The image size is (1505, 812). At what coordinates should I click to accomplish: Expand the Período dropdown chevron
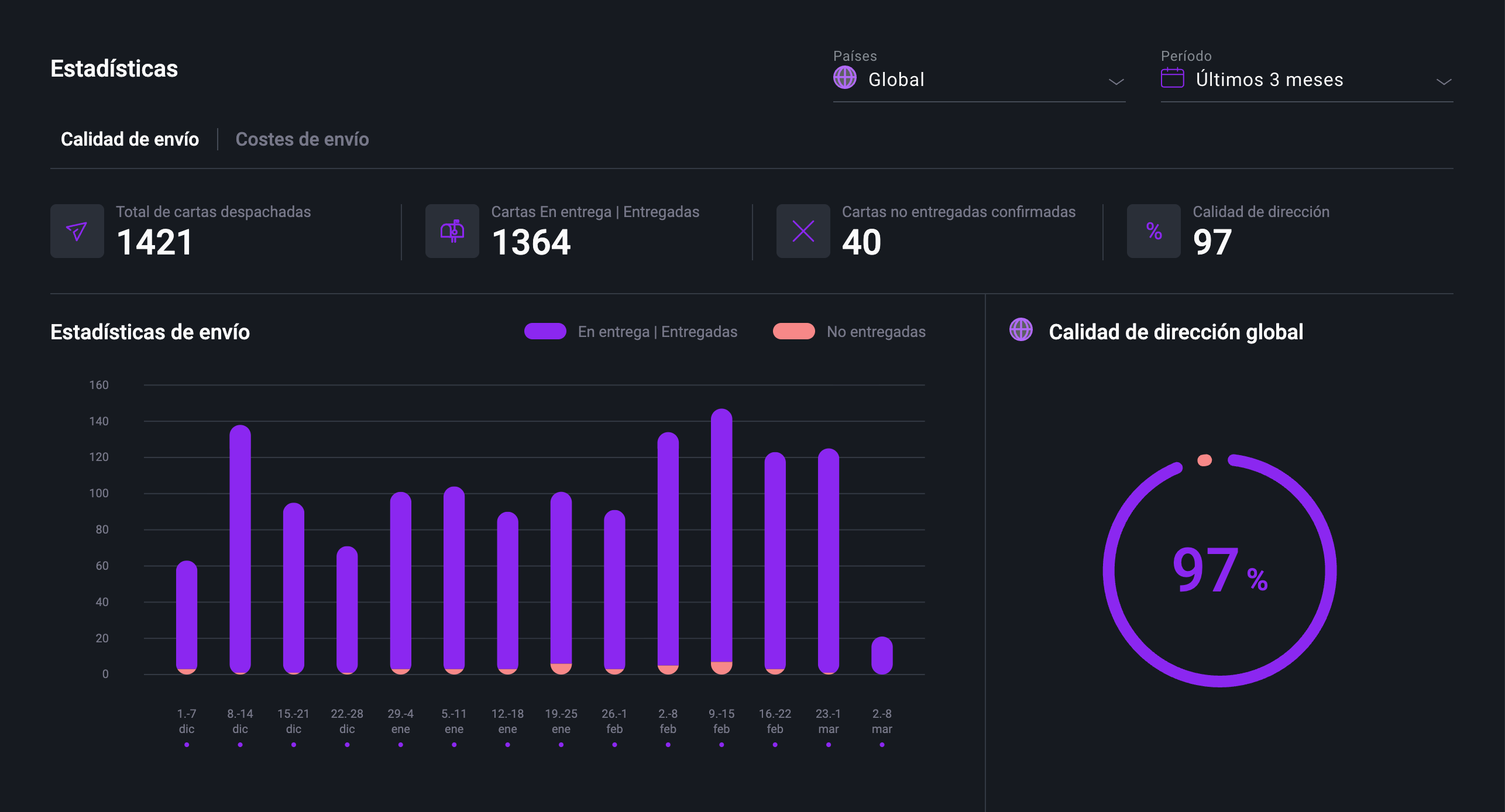tap(1444, 81)
